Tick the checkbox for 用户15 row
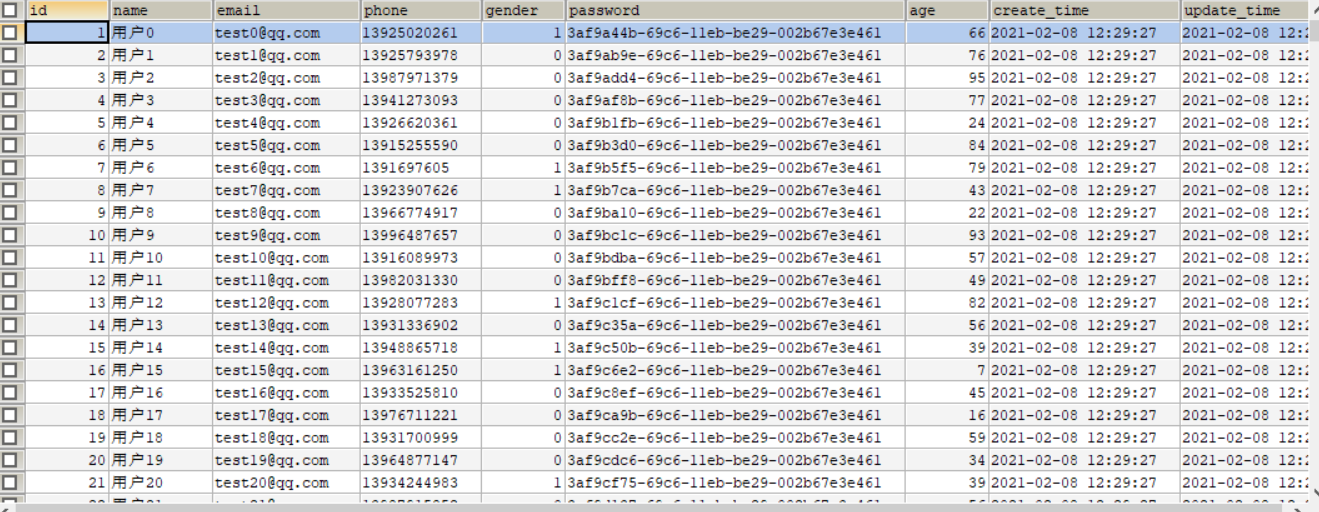Image resolution: width=1319 pixels, height=512 pixels. 10,370
